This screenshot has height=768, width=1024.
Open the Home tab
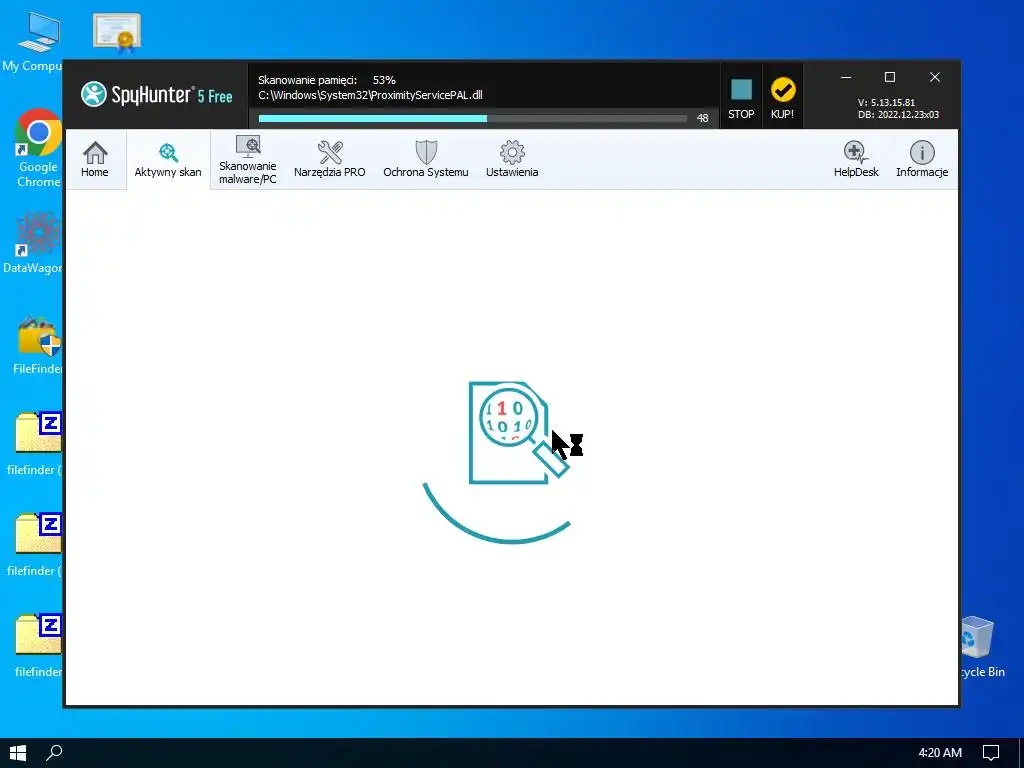(x=95, y=159)
